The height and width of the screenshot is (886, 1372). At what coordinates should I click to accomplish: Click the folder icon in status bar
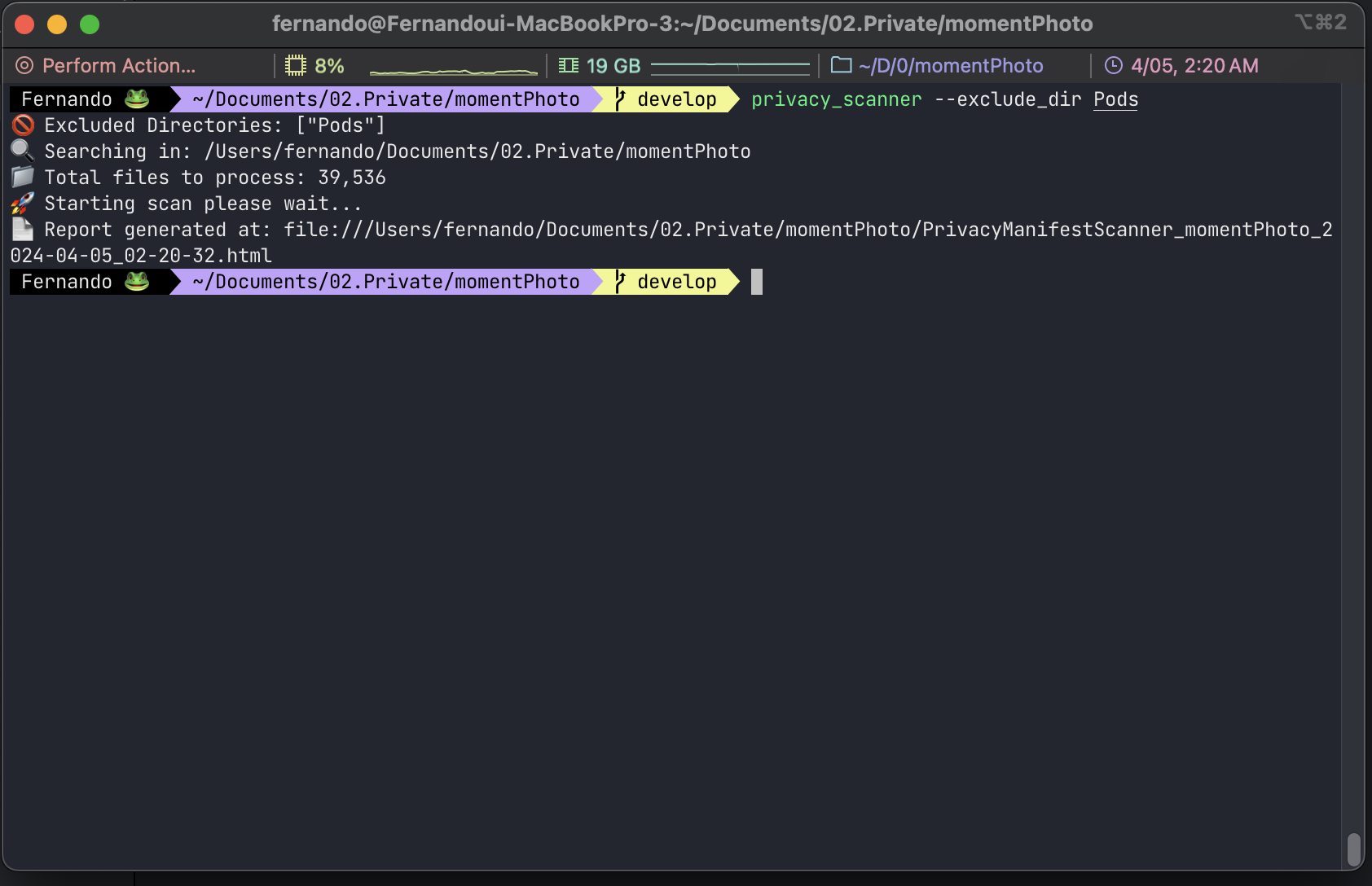point(841,65)
